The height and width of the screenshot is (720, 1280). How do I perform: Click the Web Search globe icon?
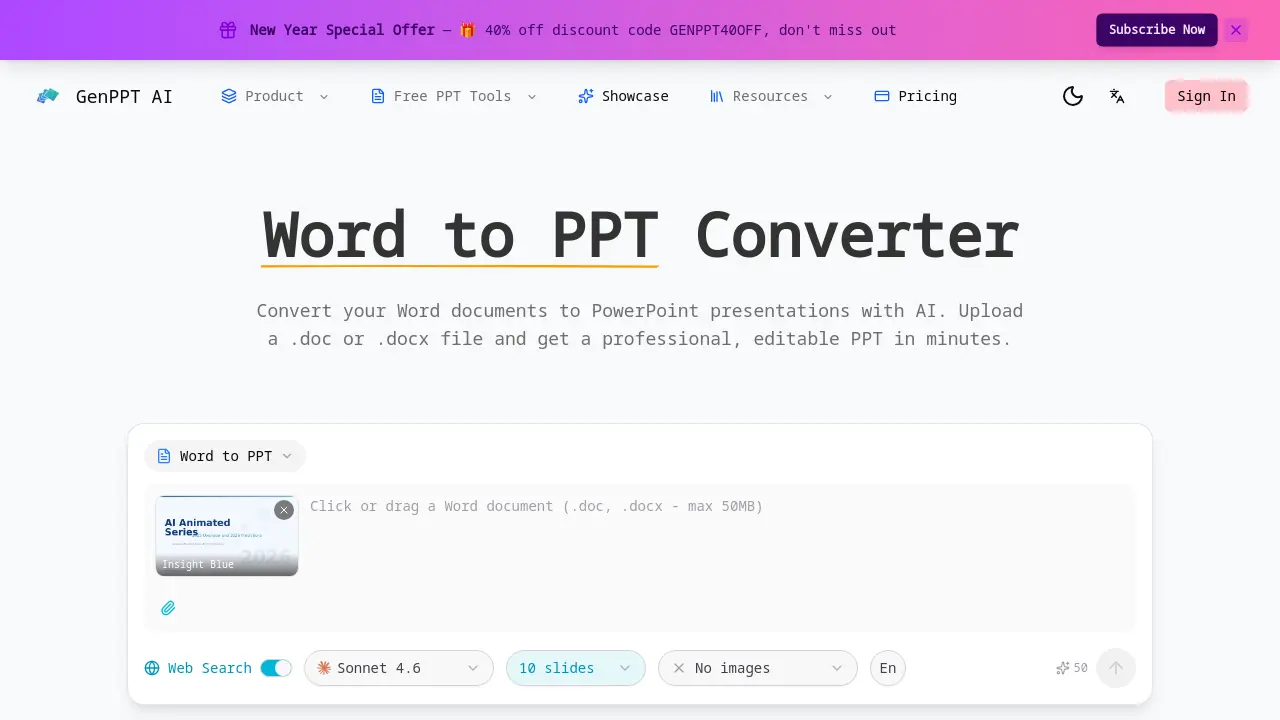tap(152, 668)
